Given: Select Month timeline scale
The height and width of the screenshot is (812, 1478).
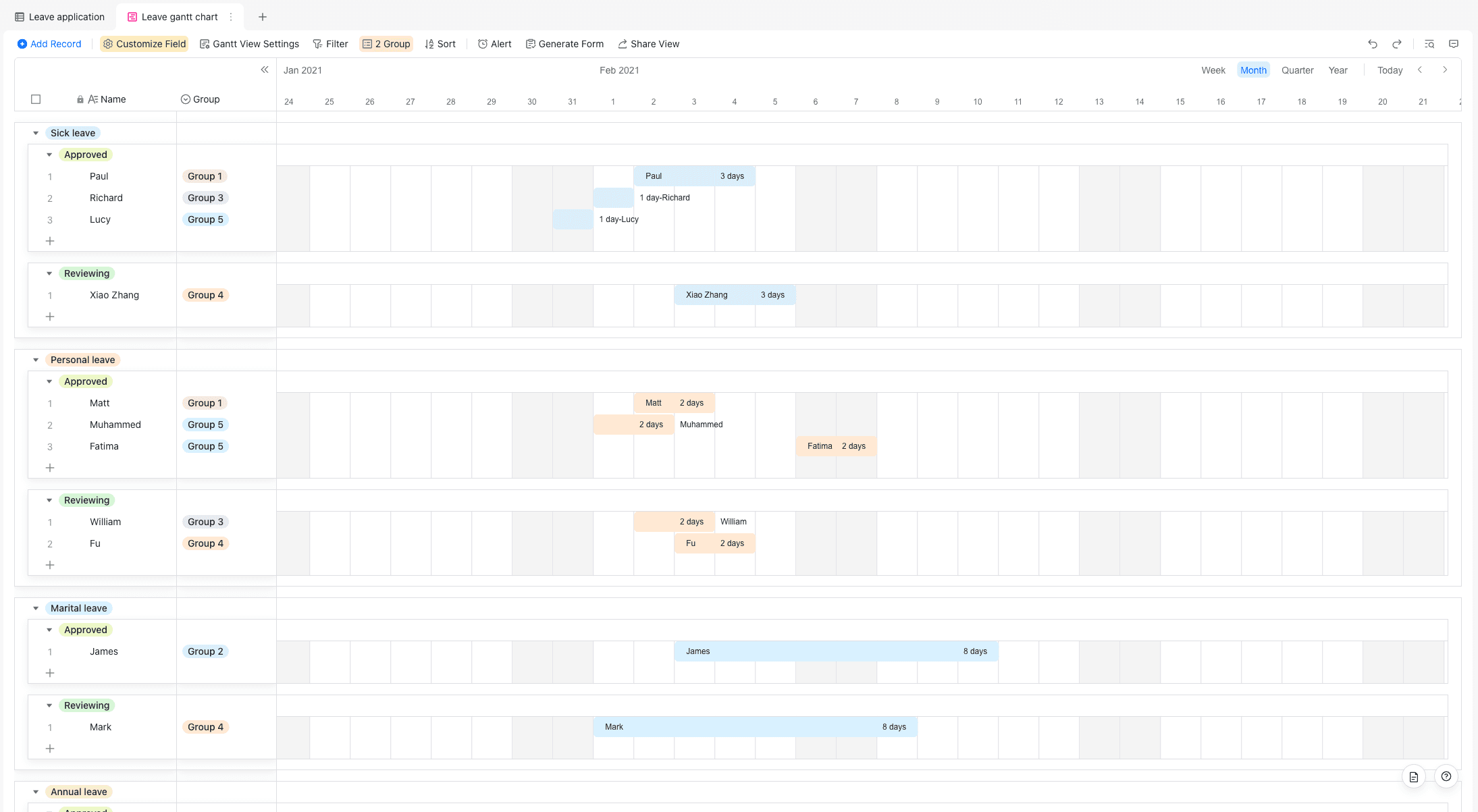Looking at the screenshot, I should (1253, 70).
